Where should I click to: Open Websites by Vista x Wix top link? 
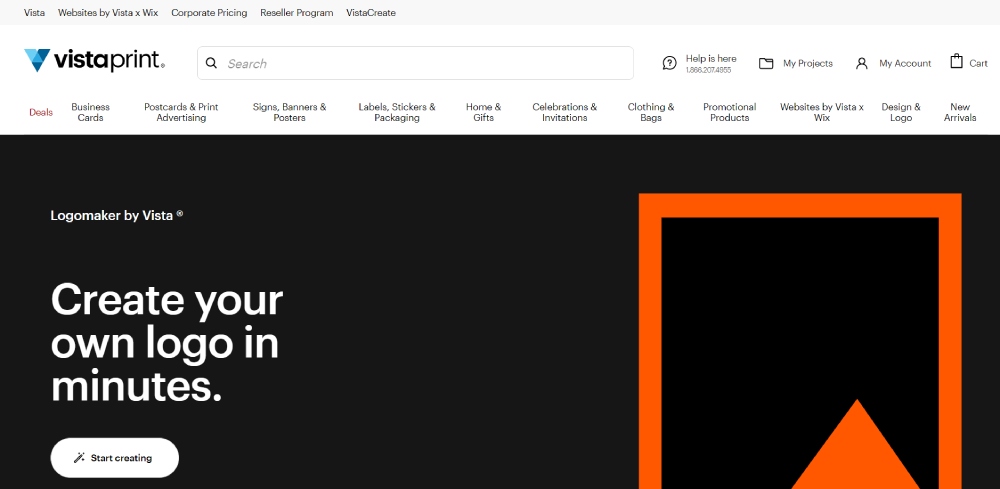[x=108, y=13]
